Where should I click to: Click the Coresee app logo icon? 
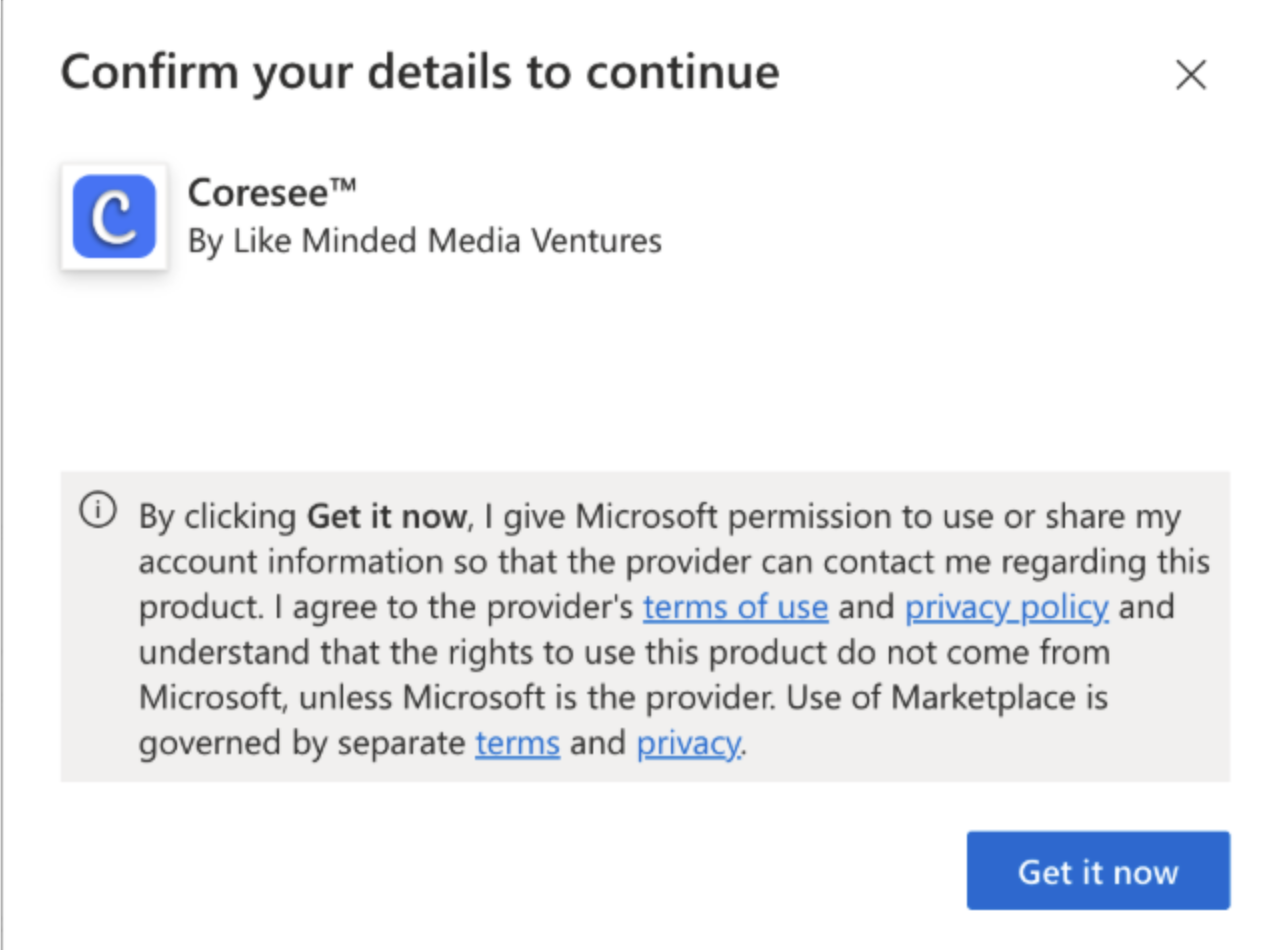click(x=114, y=217)
